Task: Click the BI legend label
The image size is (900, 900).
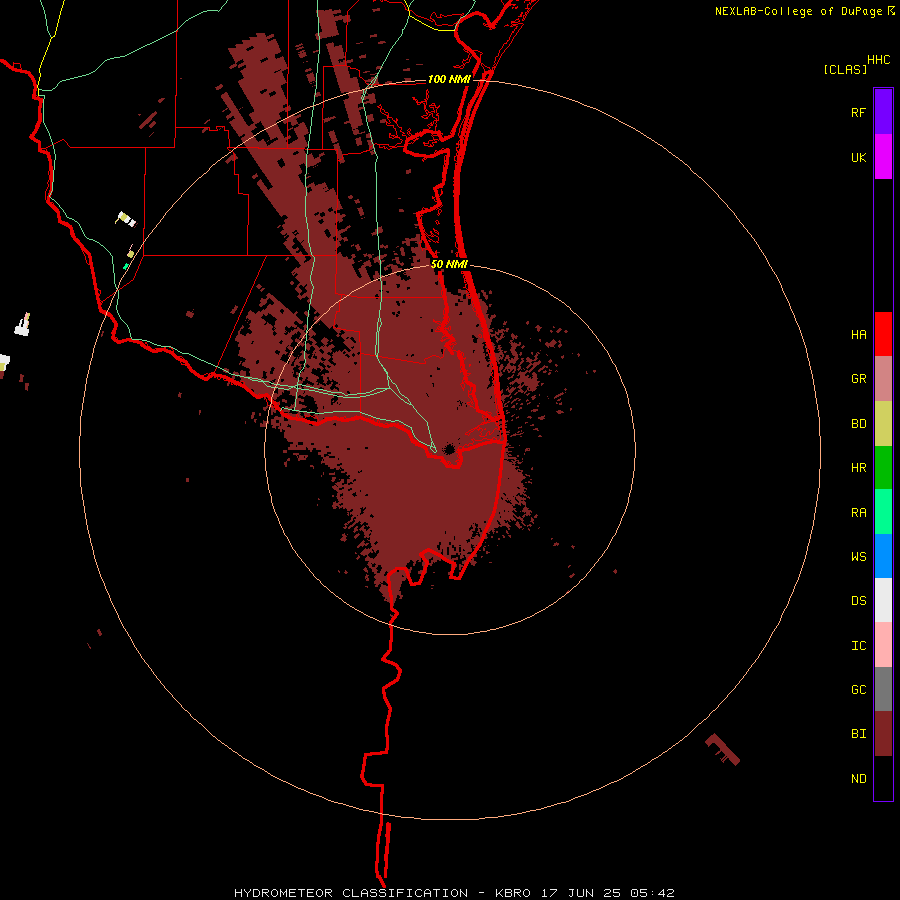Action: coord(858,734)
